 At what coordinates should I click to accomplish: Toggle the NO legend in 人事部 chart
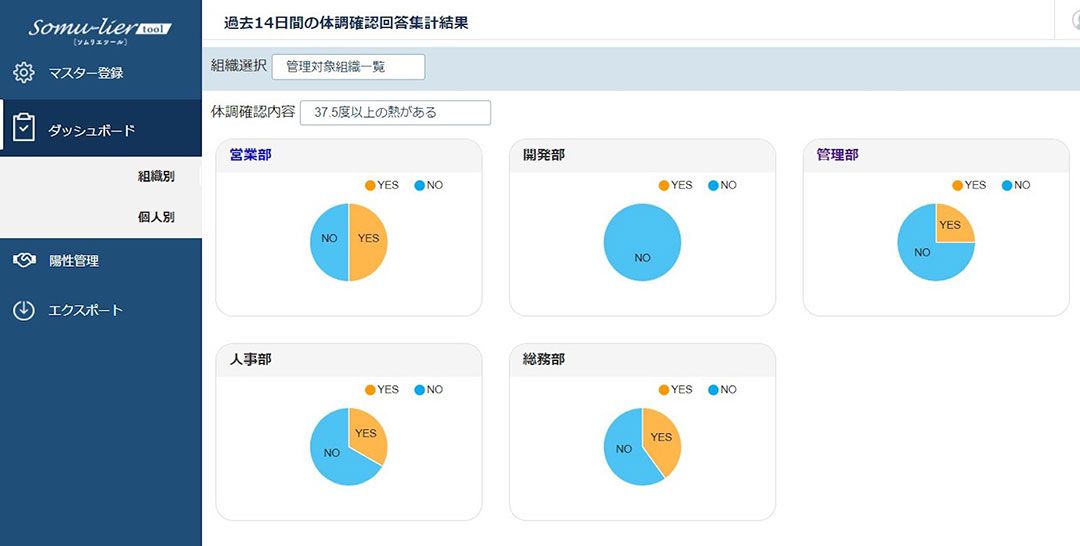coord(428,390)
